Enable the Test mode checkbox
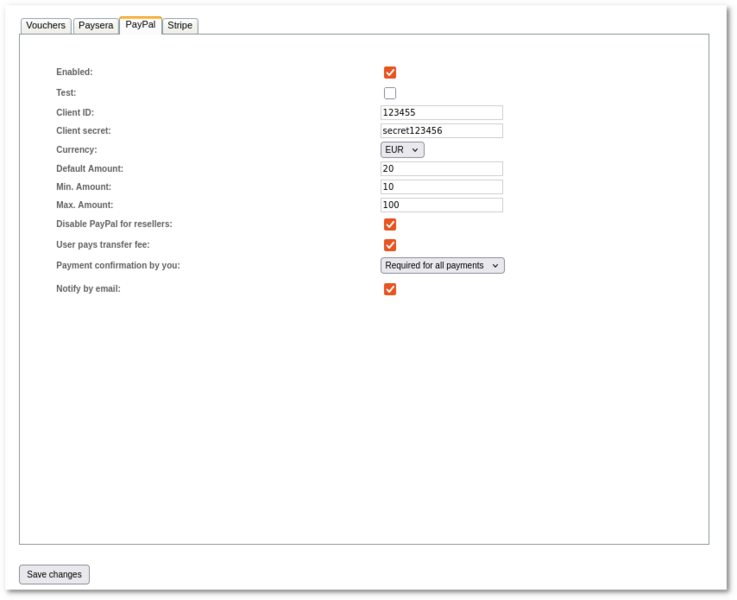The height and width of the screenshot is (600, 737). 390,93
